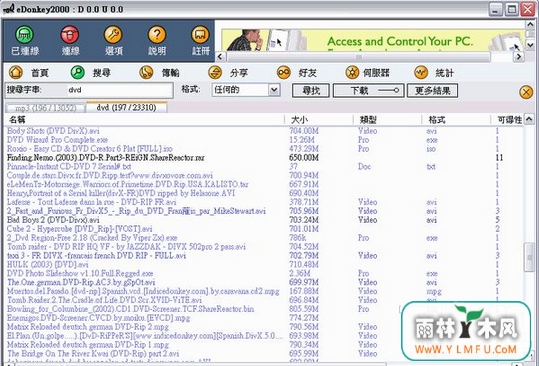Select 2_Dvd Region-Free 2.18 result
Screen dimensions: 539x366
(92, 238)
